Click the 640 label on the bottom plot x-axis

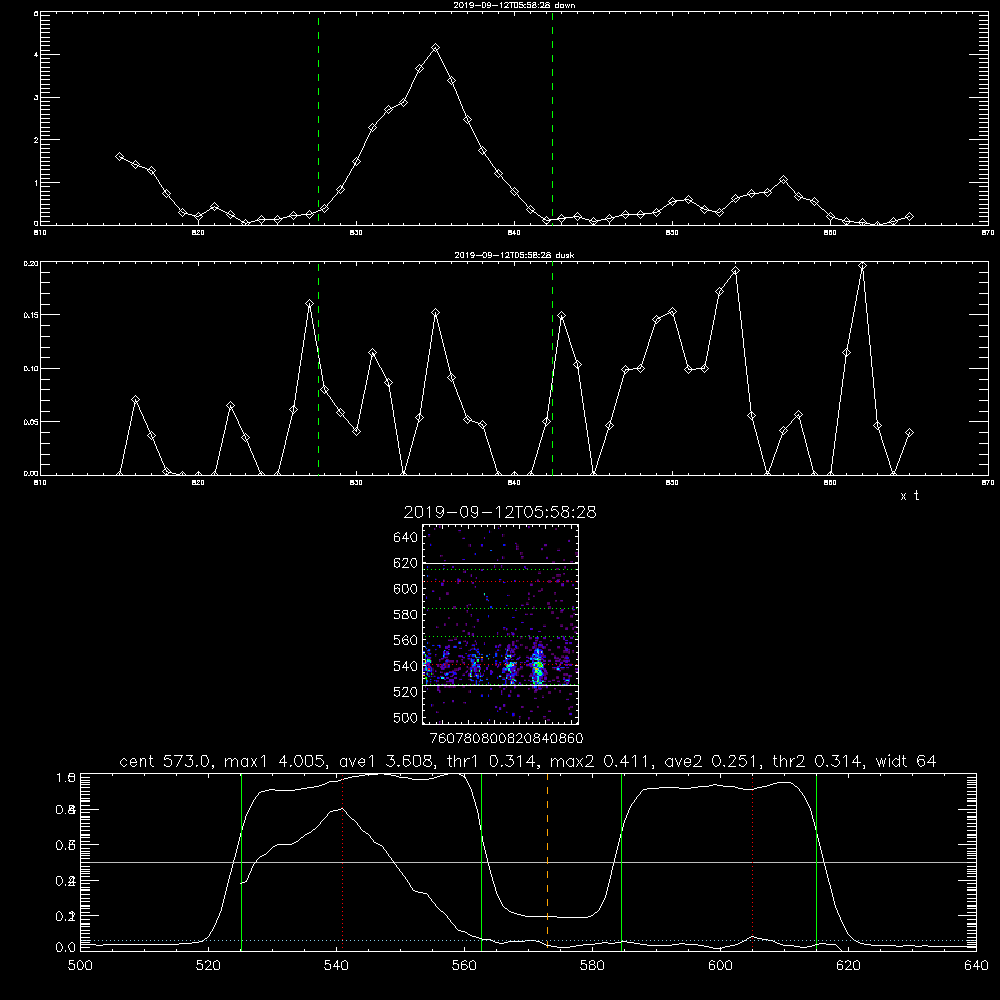tap(976, 966)
